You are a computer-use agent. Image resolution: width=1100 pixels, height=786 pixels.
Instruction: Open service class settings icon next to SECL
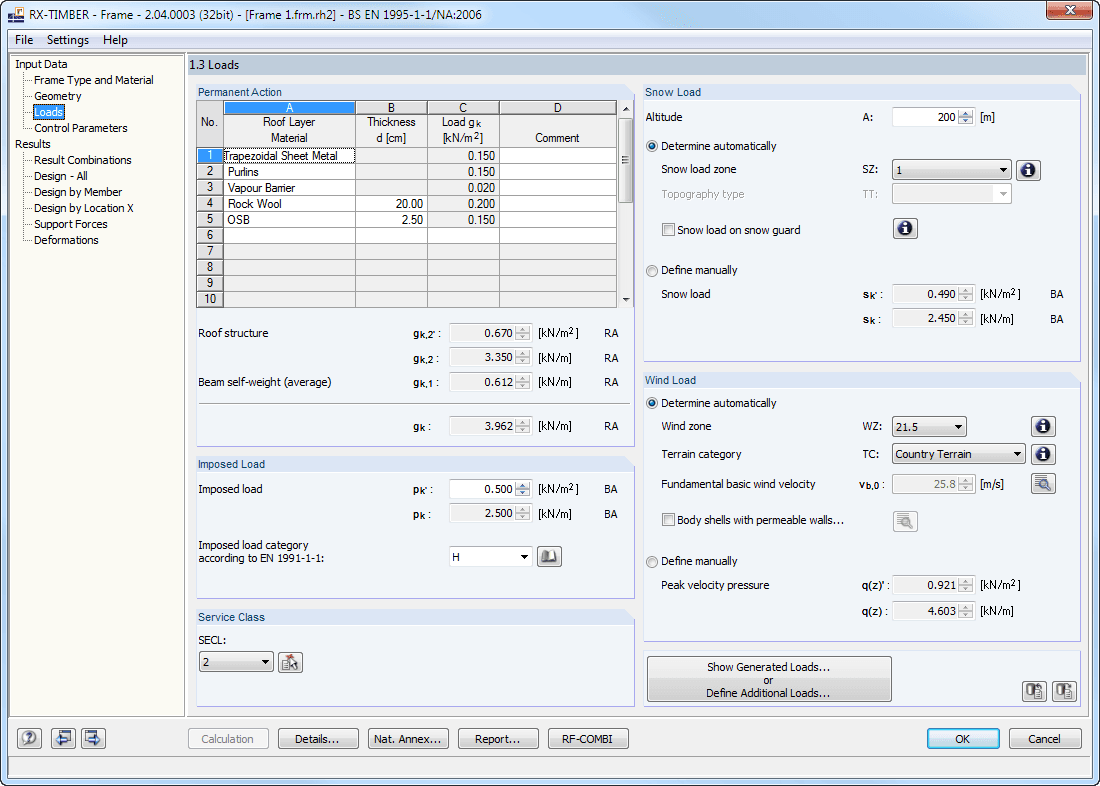(x=290, y=662)
